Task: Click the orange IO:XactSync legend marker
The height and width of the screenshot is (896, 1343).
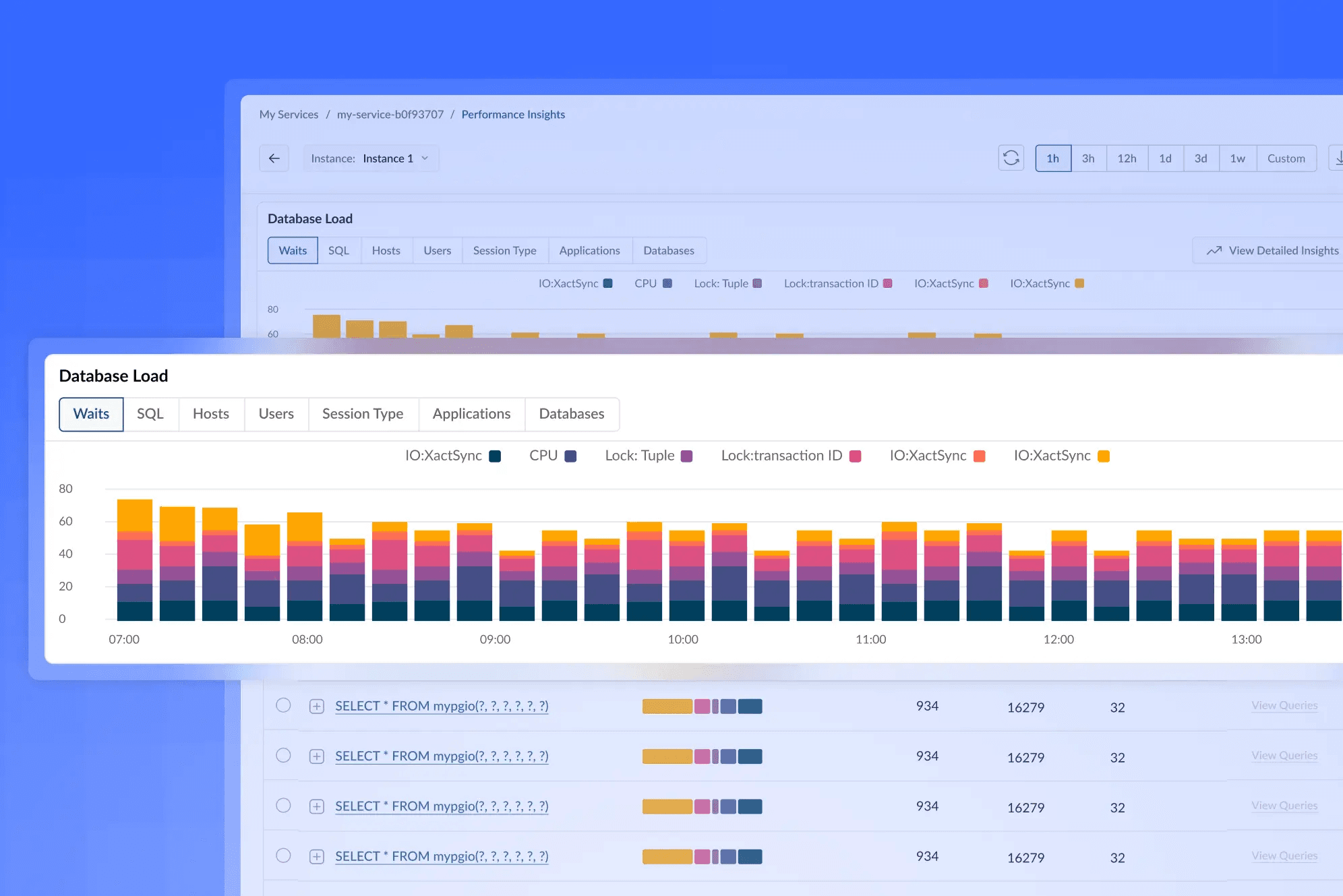Action: [1104, 456]
